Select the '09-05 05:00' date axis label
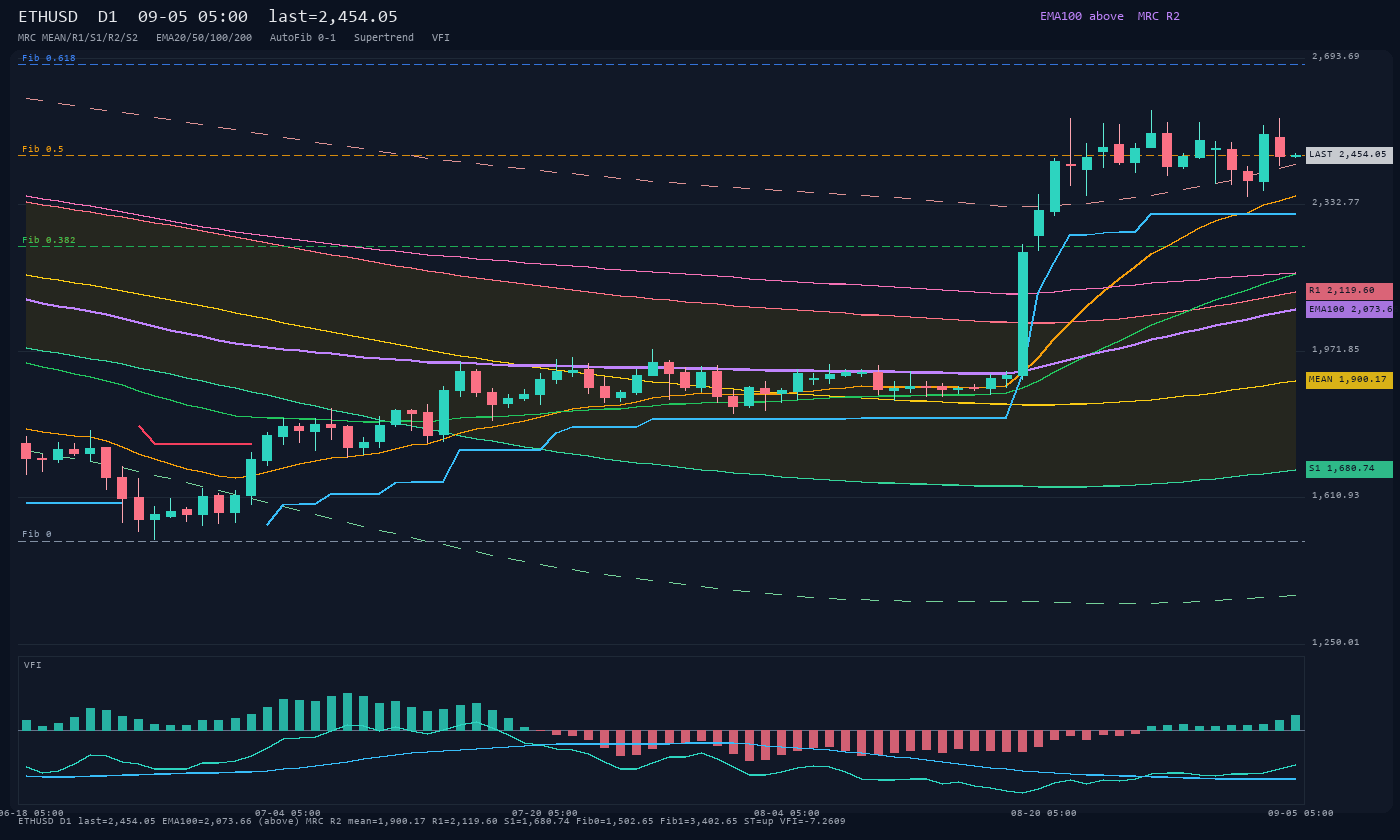The image size is (1400, 840). click(1301, 813)
